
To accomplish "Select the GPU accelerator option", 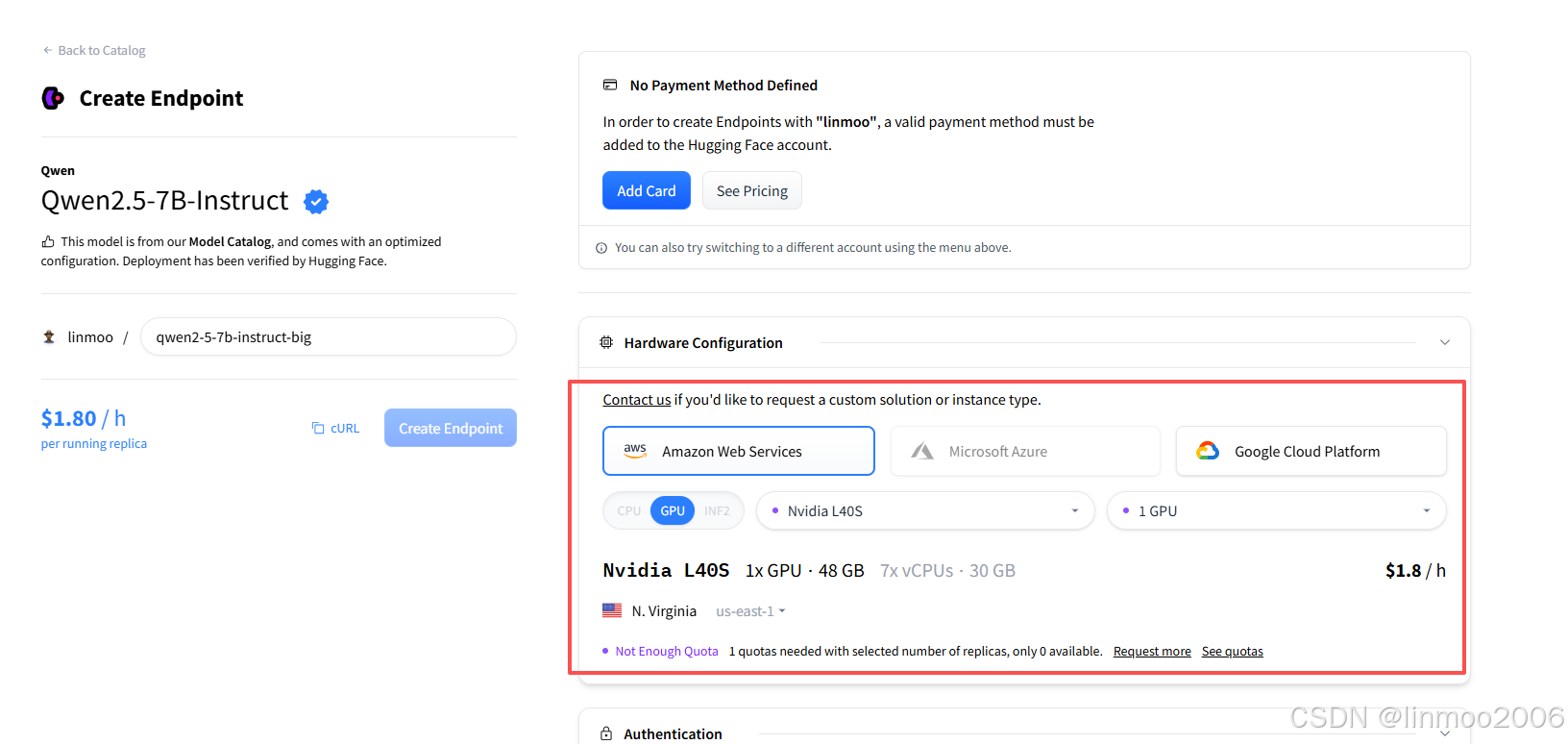I will pos(673,510).
